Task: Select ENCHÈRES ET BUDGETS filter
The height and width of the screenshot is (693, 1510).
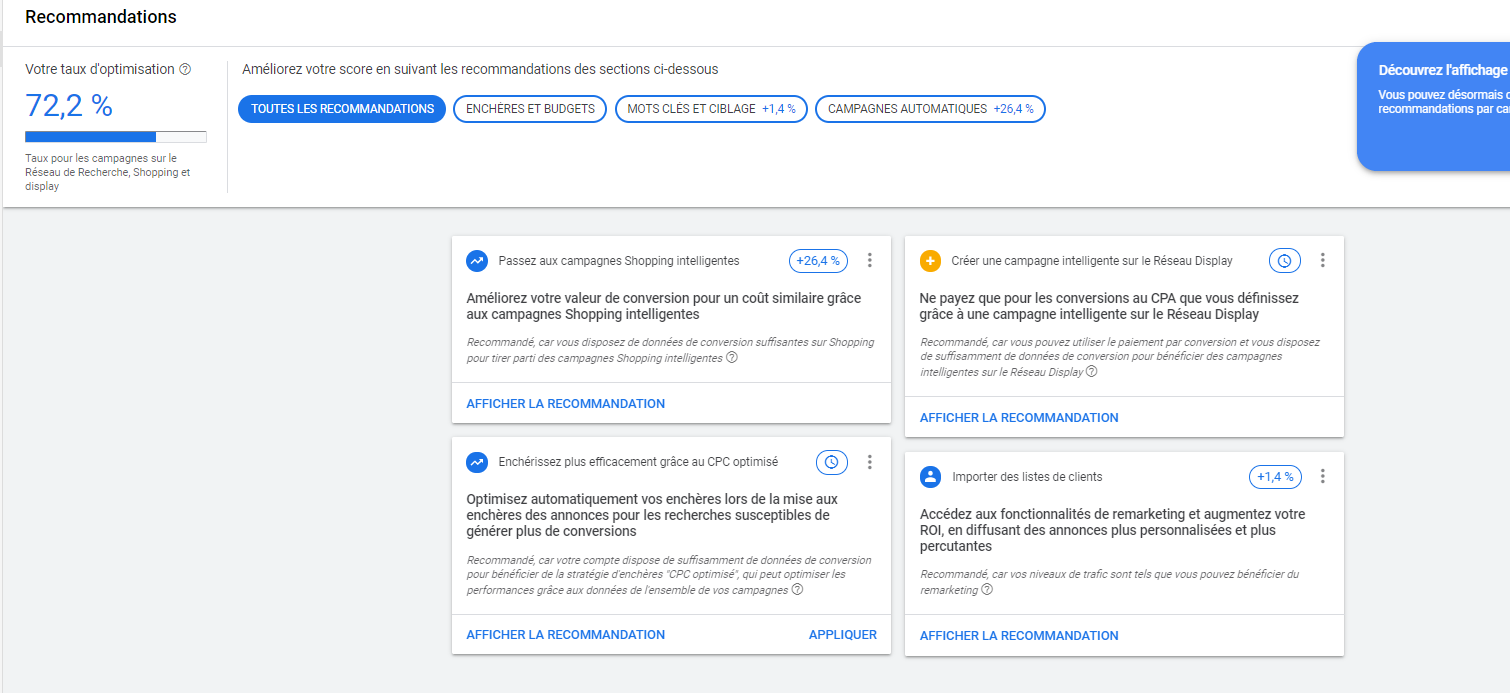Action: click(x=530, y=109)
